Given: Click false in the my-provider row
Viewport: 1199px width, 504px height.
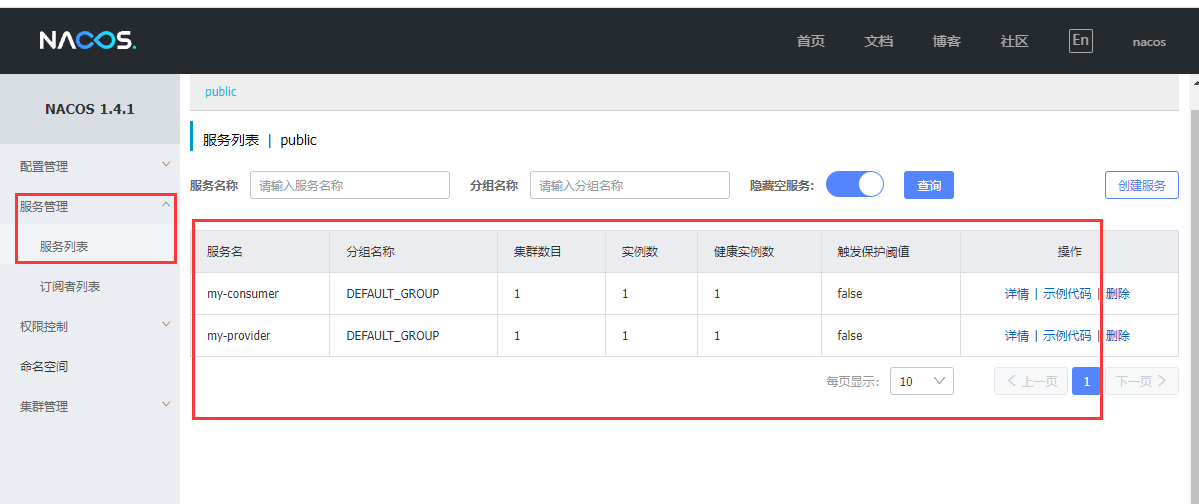Looking at the screenshot, I should point(850,336).
